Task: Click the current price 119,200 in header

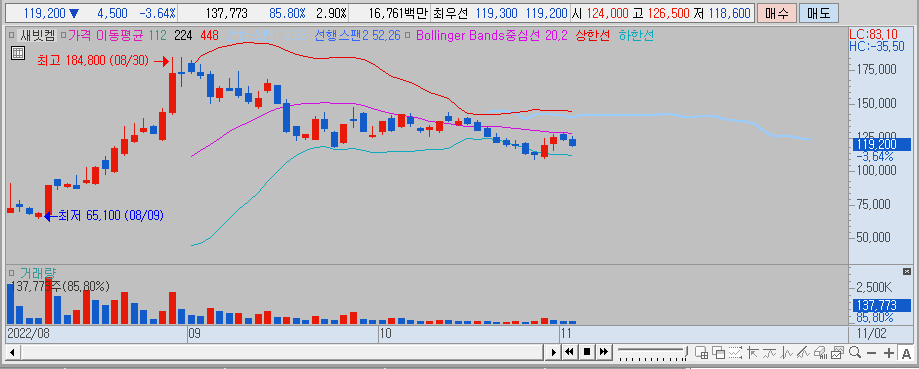Action: click(45, 13)
